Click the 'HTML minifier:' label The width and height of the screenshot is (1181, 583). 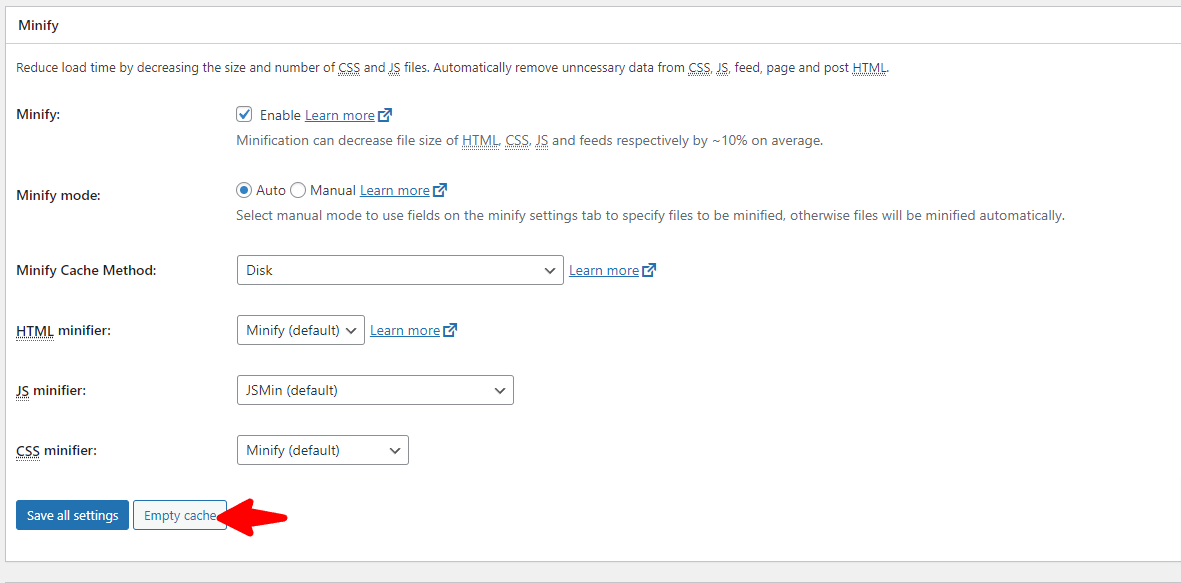(x=63, y=330)
